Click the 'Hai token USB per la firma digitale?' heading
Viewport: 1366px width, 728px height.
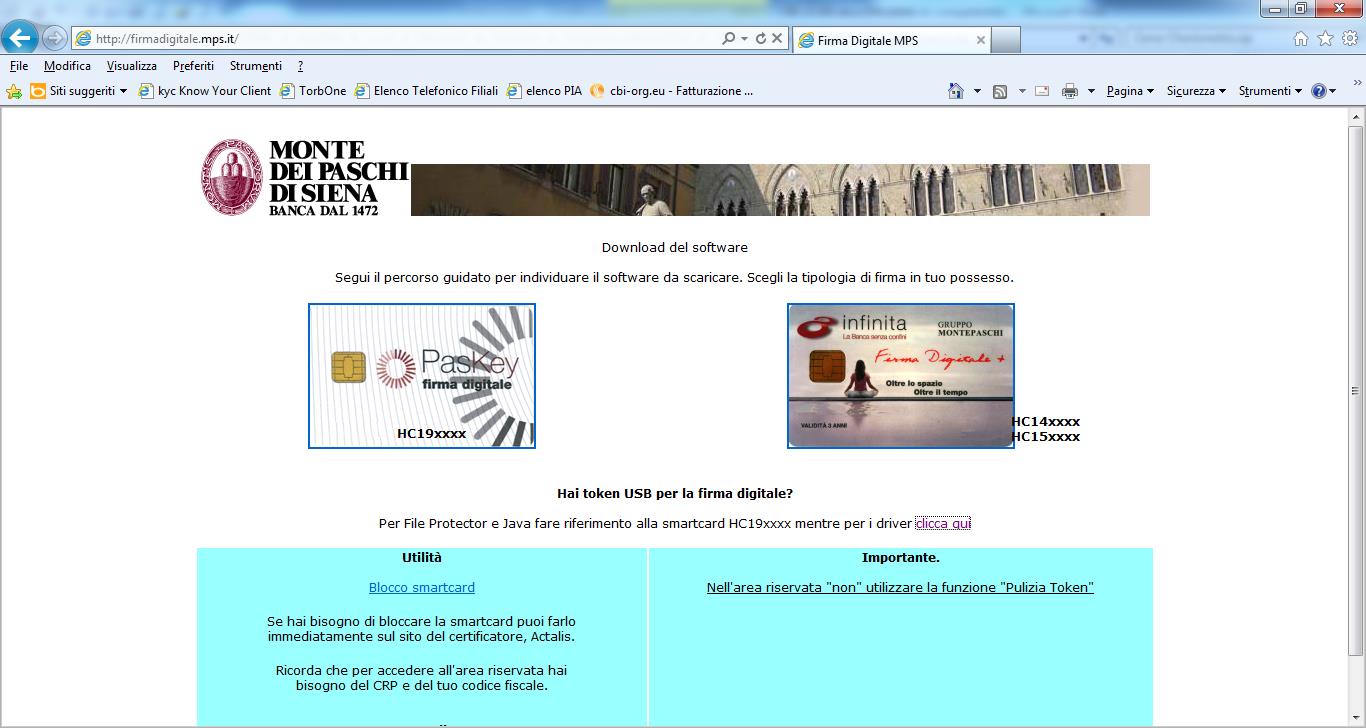tap(675, 493)
